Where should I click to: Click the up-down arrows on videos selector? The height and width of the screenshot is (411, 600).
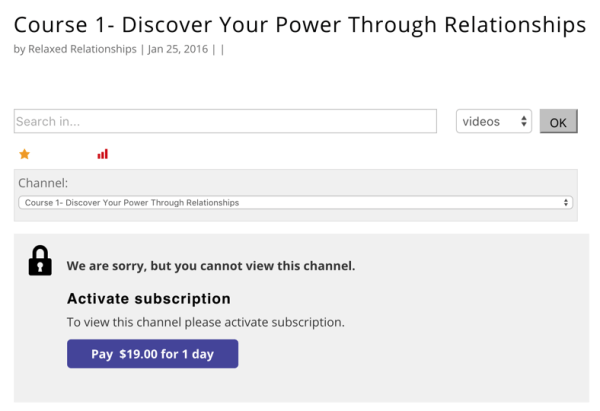coord(524,122)
